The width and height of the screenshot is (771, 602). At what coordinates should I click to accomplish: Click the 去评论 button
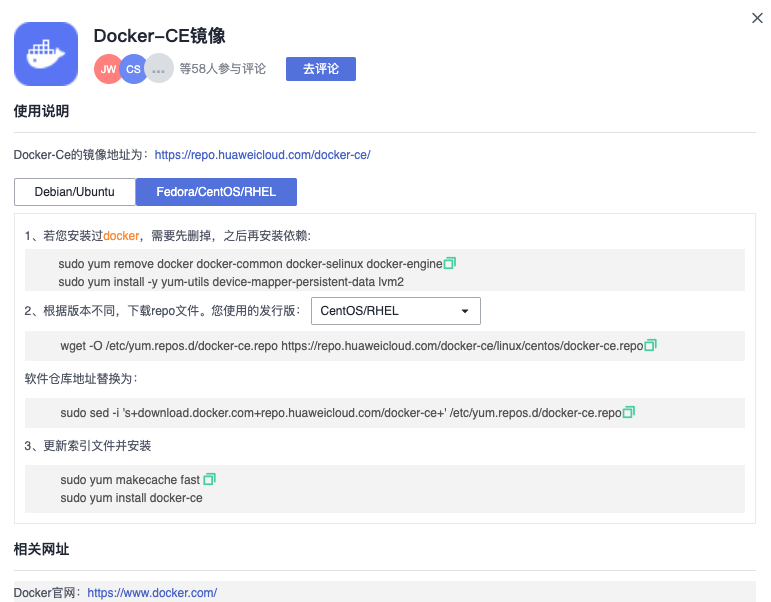321,69
